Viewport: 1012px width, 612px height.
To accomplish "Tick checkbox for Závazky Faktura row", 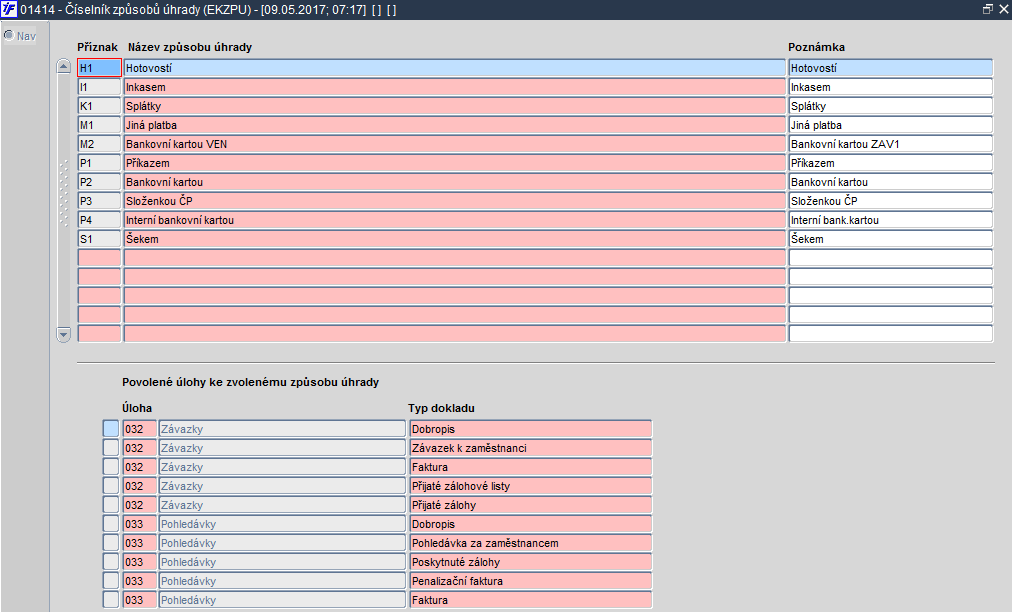I will click(111, 467).
